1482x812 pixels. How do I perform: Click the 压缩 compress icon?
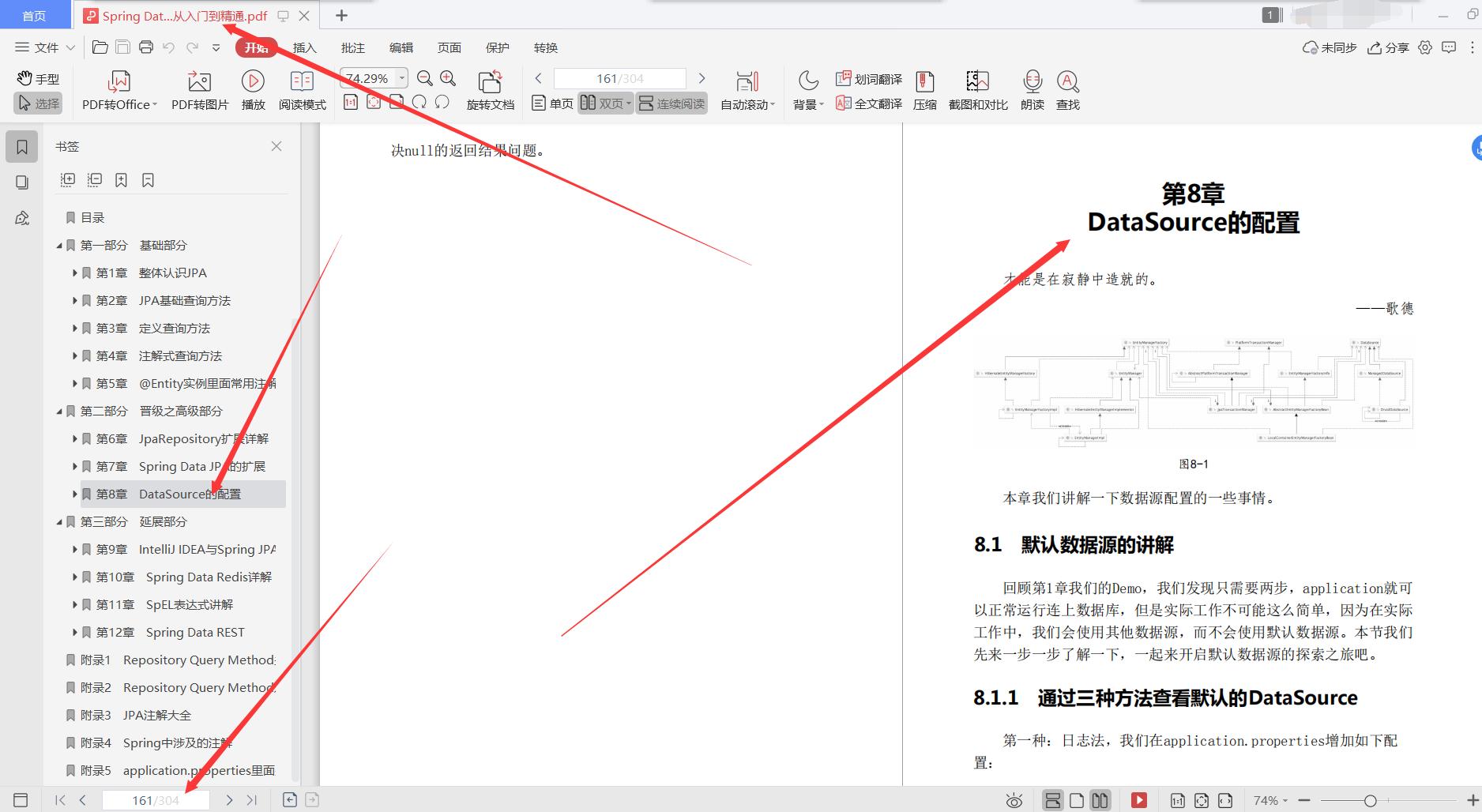point(924,82)
